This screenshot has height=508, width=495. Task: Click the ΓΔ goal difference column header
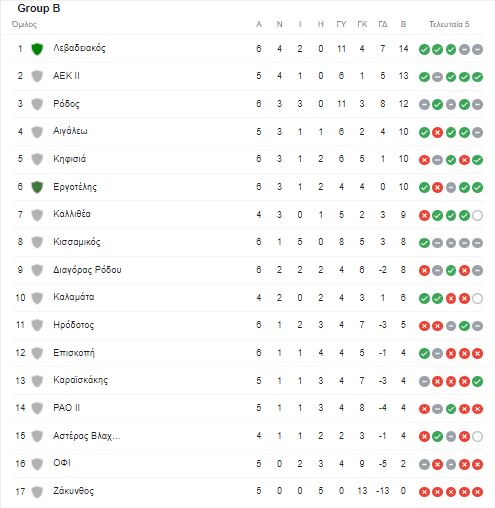[383, 24]
